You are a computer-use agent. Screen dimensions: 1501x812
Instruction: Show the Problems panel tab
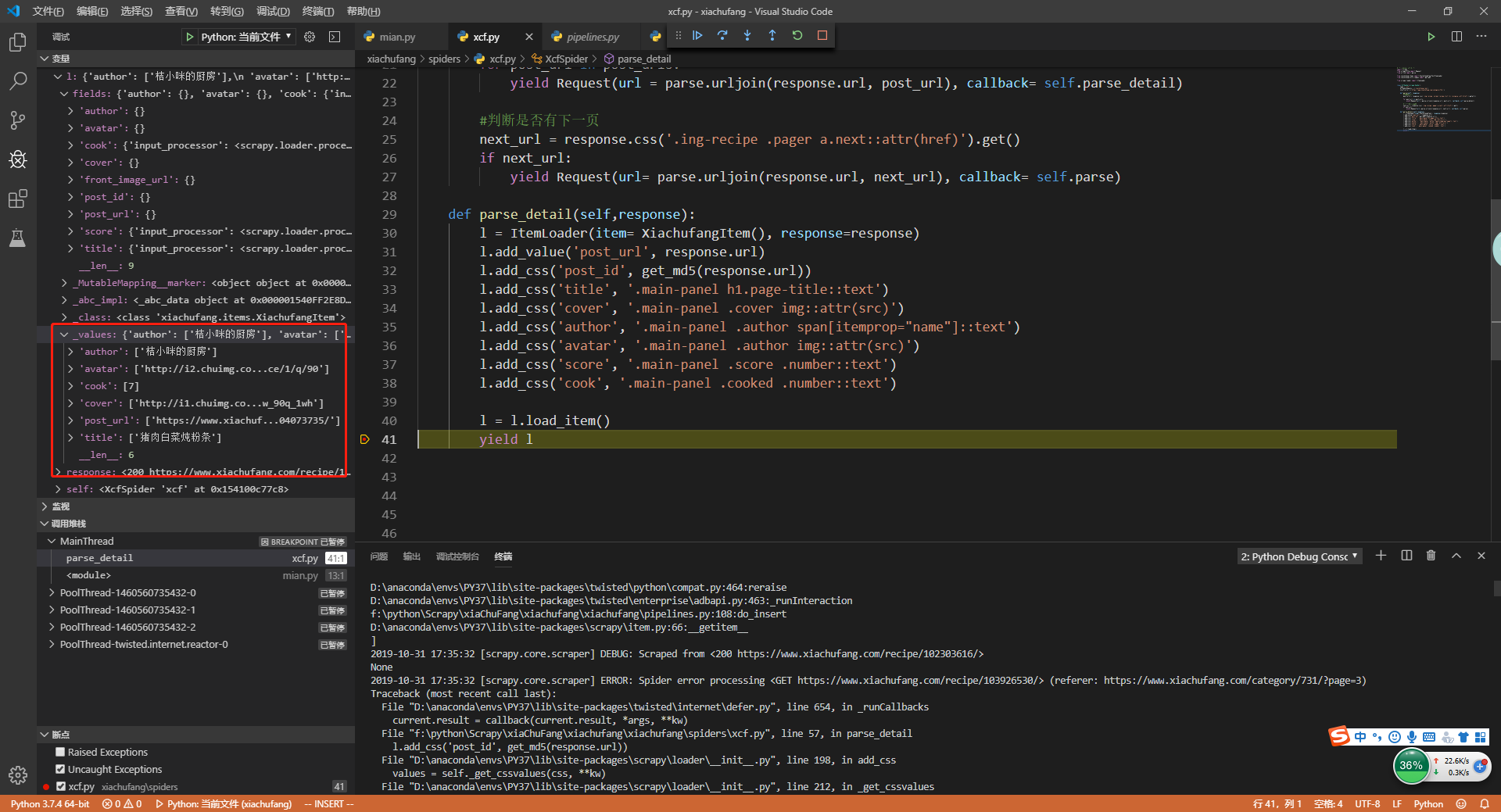[379, 556]
